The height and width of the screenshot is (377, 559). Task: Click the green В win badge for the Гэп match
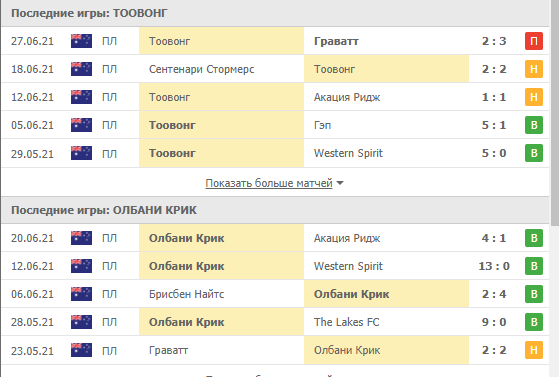pyautogui.click(x=534, y=125)
